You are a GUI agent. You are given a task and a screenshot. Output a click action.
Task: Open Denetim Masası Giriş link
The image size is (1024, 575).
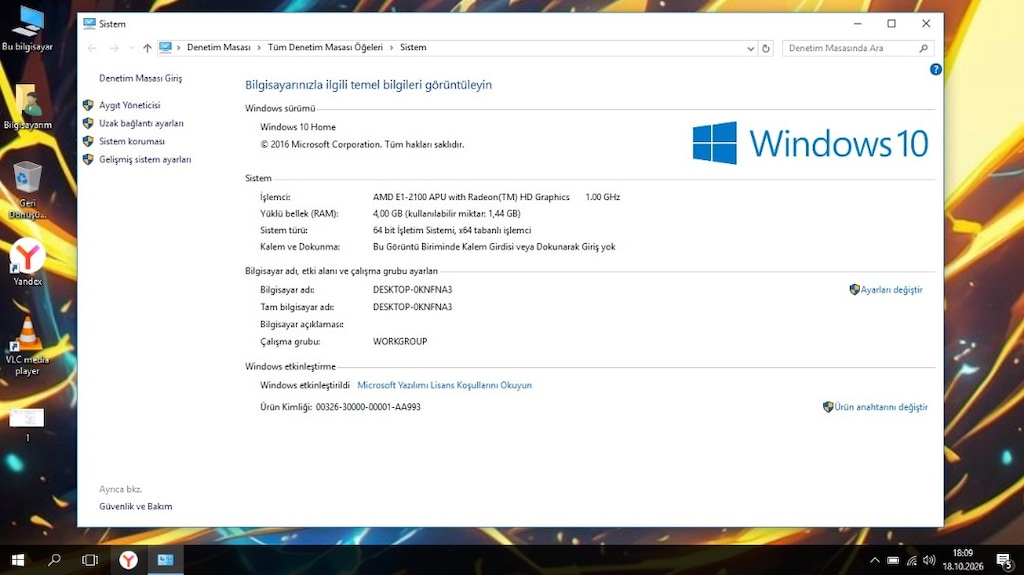click(x=140, y=78)
